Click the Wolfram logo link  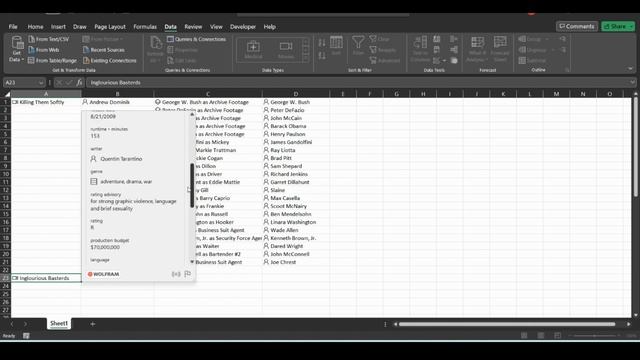(103, 274)
